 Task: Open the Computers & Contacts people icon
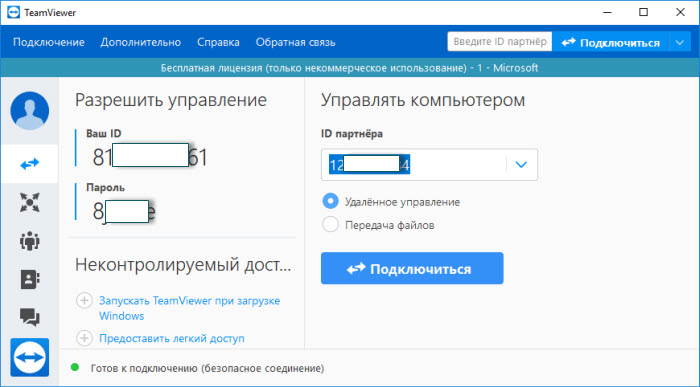pyautogui.click(x=29, y=241)
